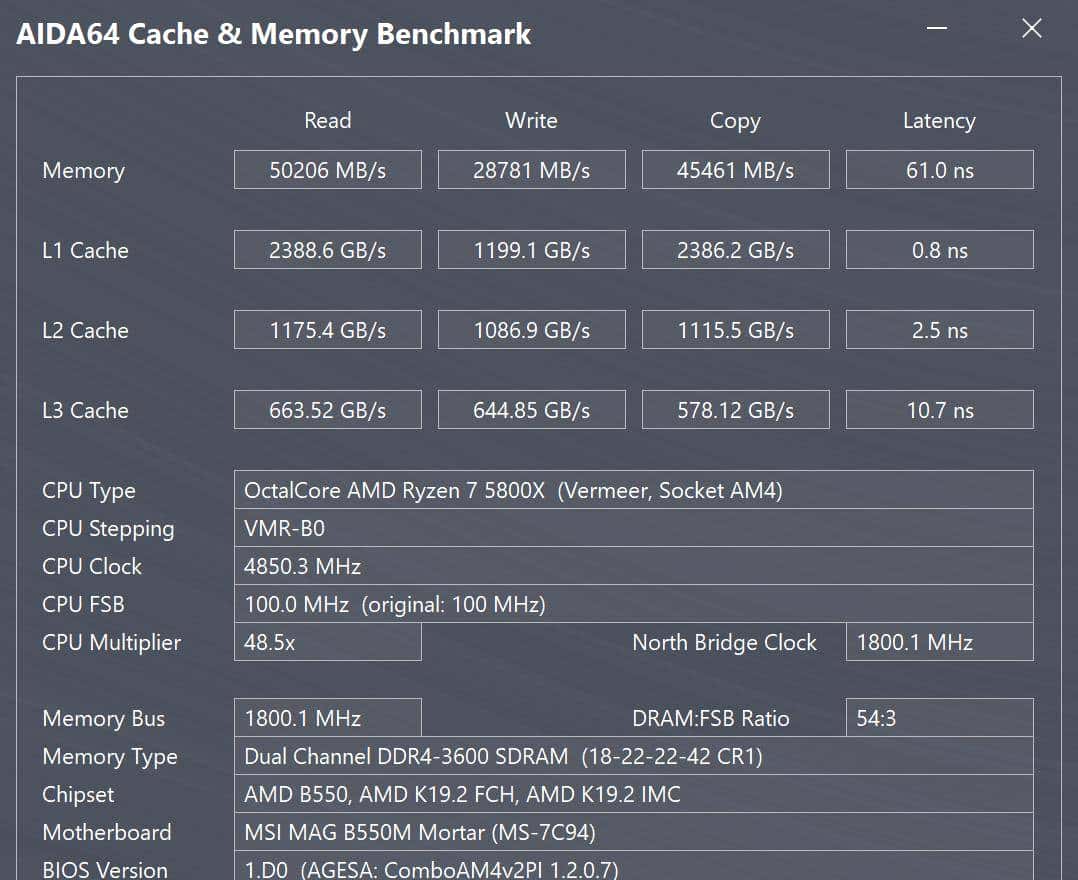Select the CPU Clock value of 4850.3 MHz
Image resolution: width=1078 pixels, height=880 pixels.
click(633, 566)
